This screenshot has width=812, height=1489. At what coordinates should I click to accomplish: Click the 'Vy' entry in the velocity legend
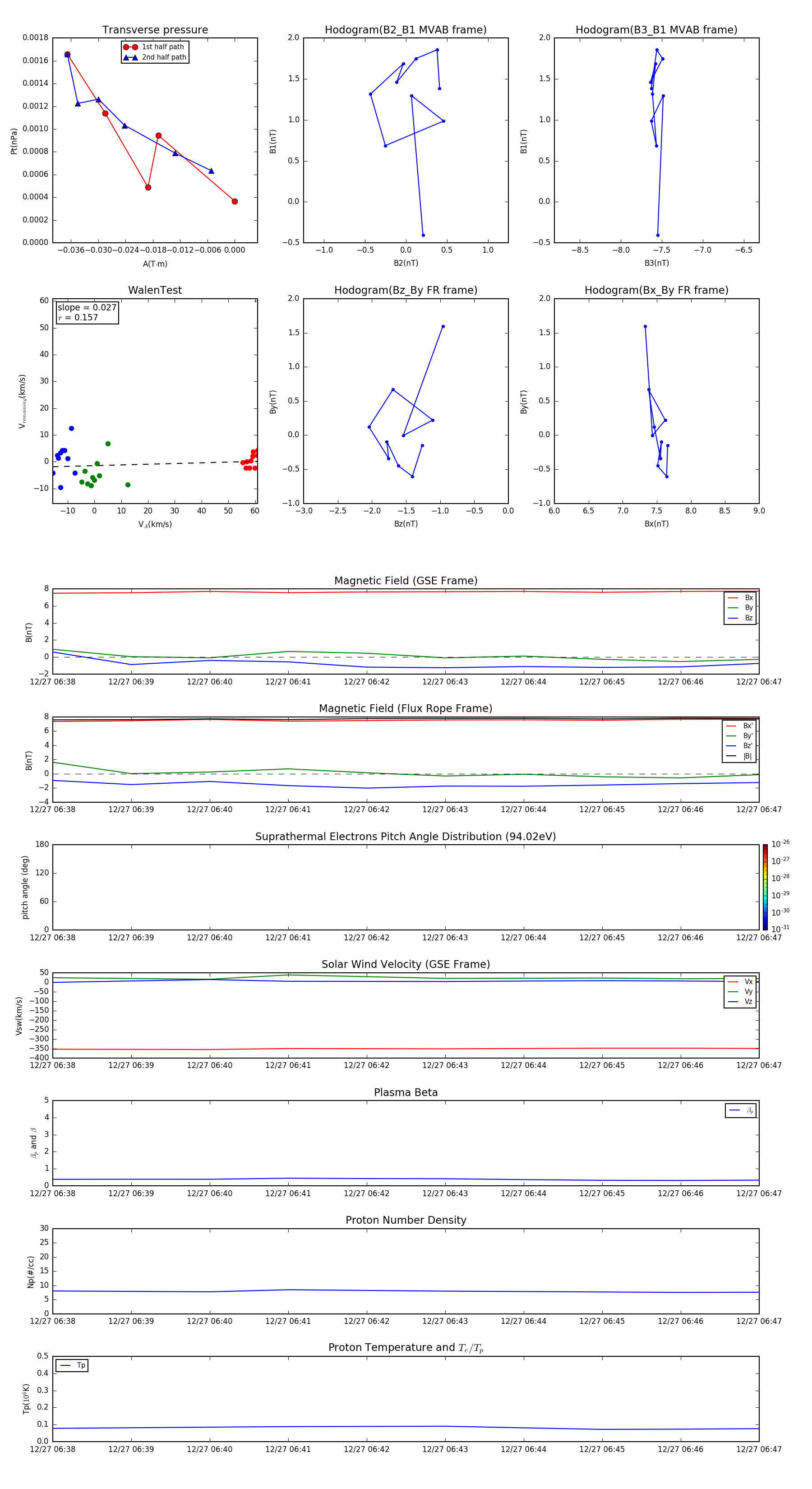[740, 991]
